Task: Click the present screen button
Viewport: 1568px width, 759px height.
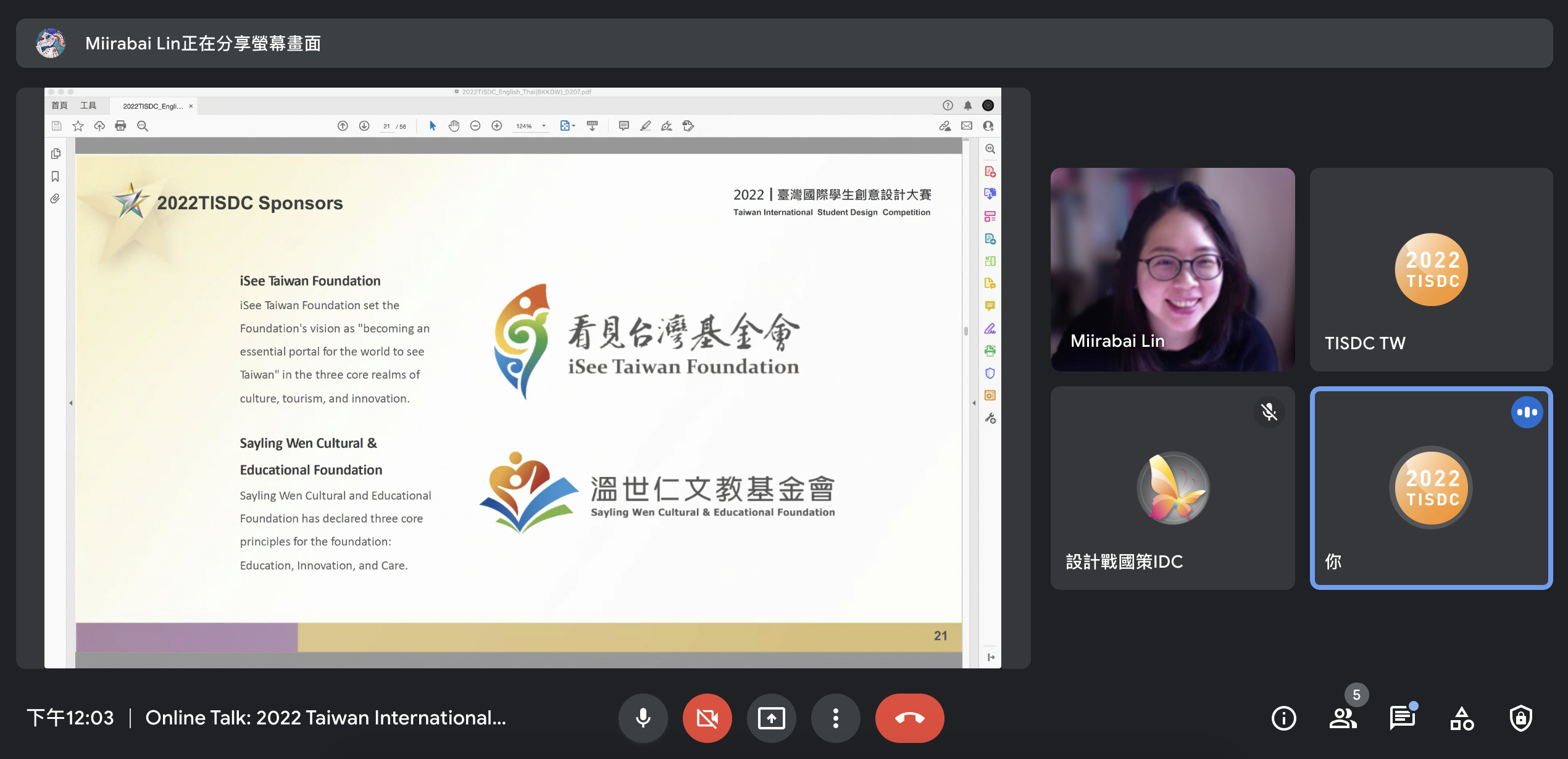Action: (x=771, y=718)
